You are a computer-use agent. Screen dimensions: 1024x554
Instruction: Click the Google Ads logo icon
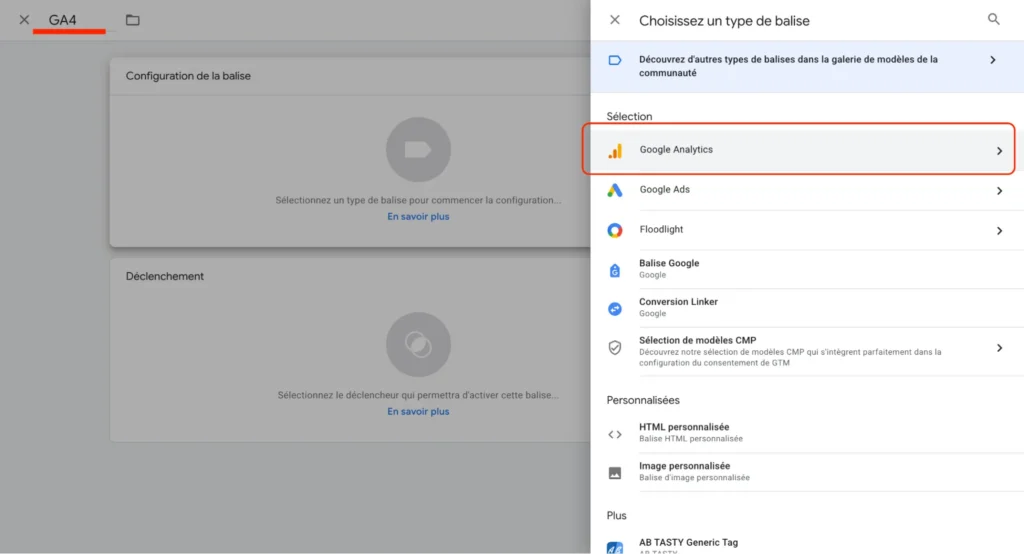coord(615,190)
